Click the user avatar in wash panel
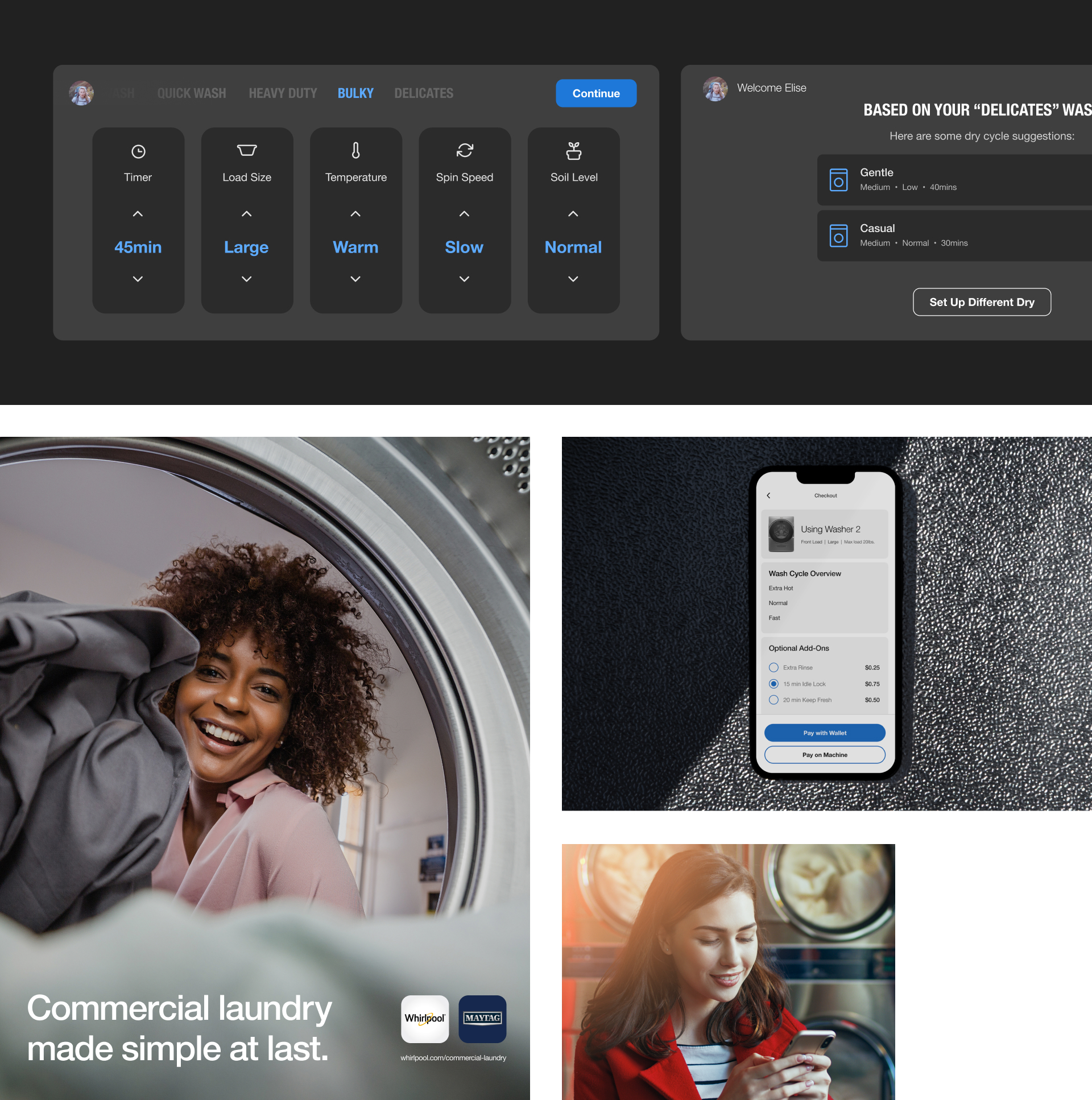1092x1100 pixels. (81, 93)
